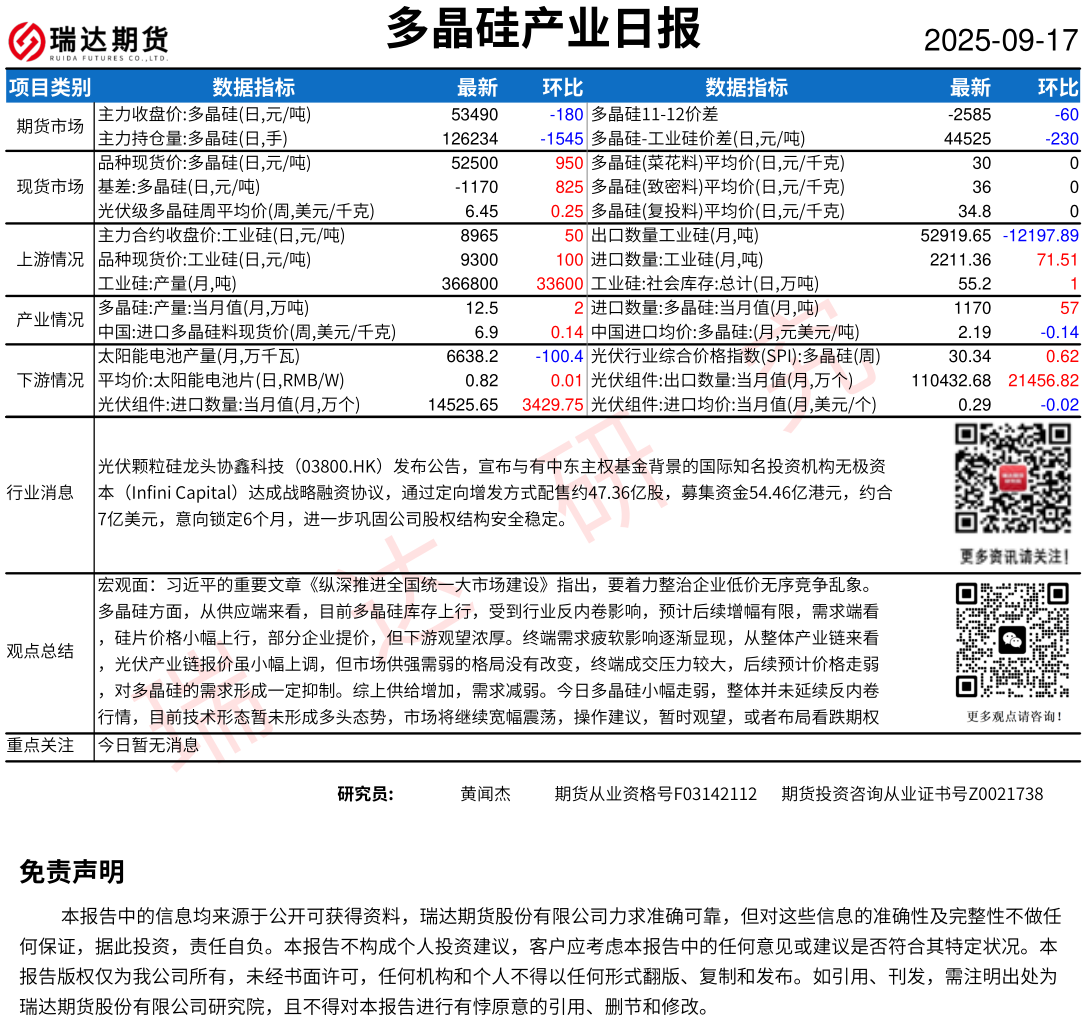Click the upper QR code beside industry news
This screenshot has height=1020, width=1086.
(x=1013, y=479)
